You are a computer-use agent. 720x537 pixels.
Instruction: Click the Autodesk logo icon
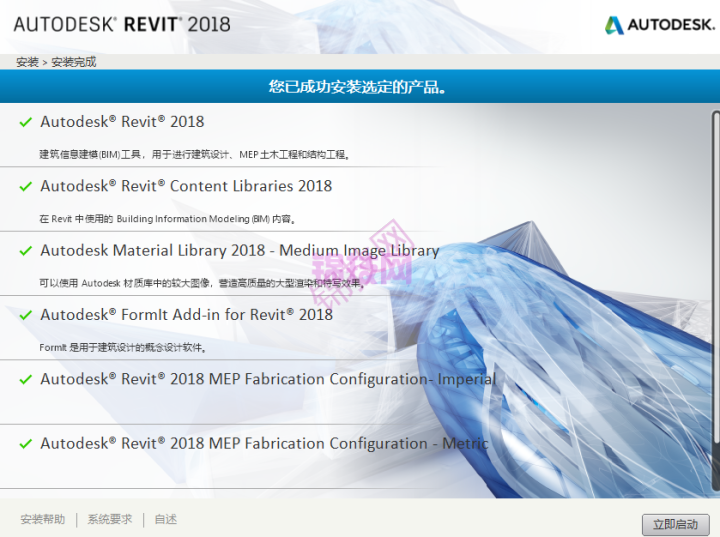point(614,25)
